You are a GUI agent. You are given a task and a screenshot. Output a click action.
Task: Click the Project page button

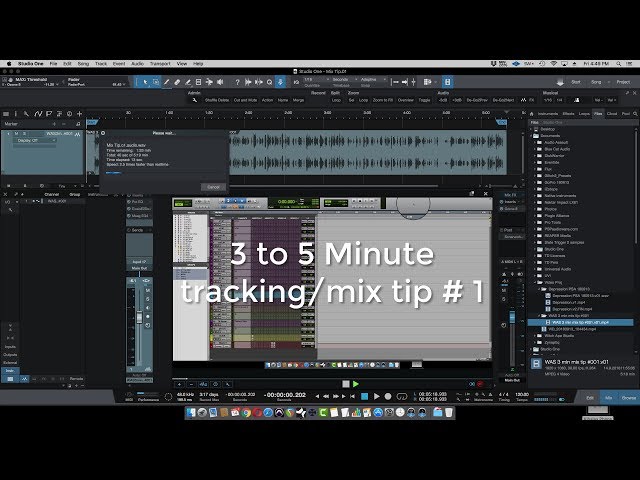(623, 82)
